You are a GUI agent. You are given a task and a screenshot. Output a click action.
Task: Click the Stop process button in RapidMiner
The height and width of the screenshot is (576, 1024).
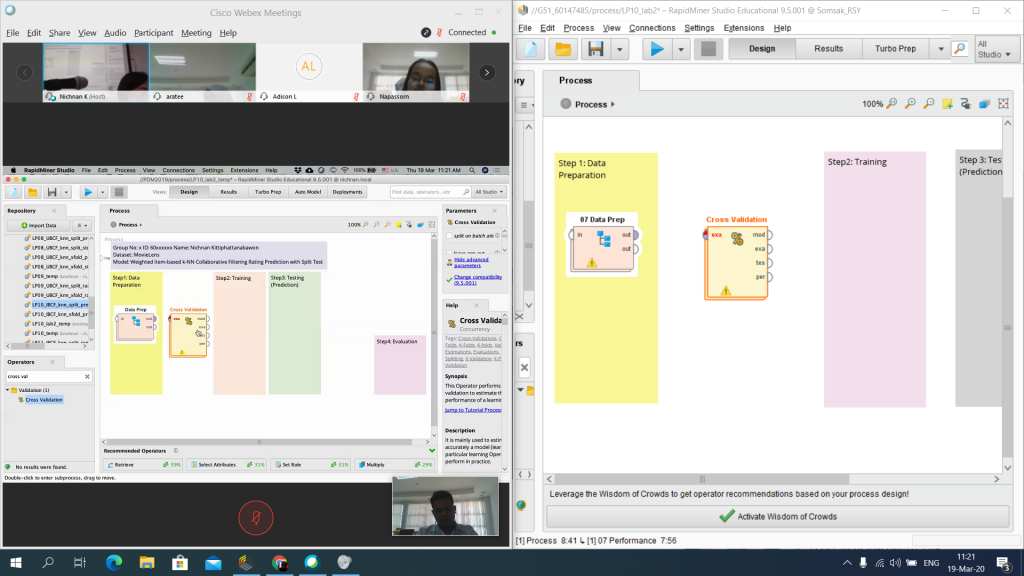pos(708,49)
